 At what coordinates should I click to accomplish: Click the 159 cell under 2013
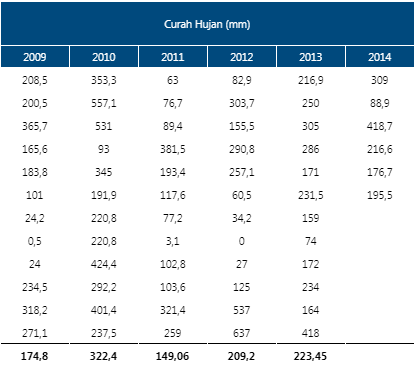tap(311, 218)
